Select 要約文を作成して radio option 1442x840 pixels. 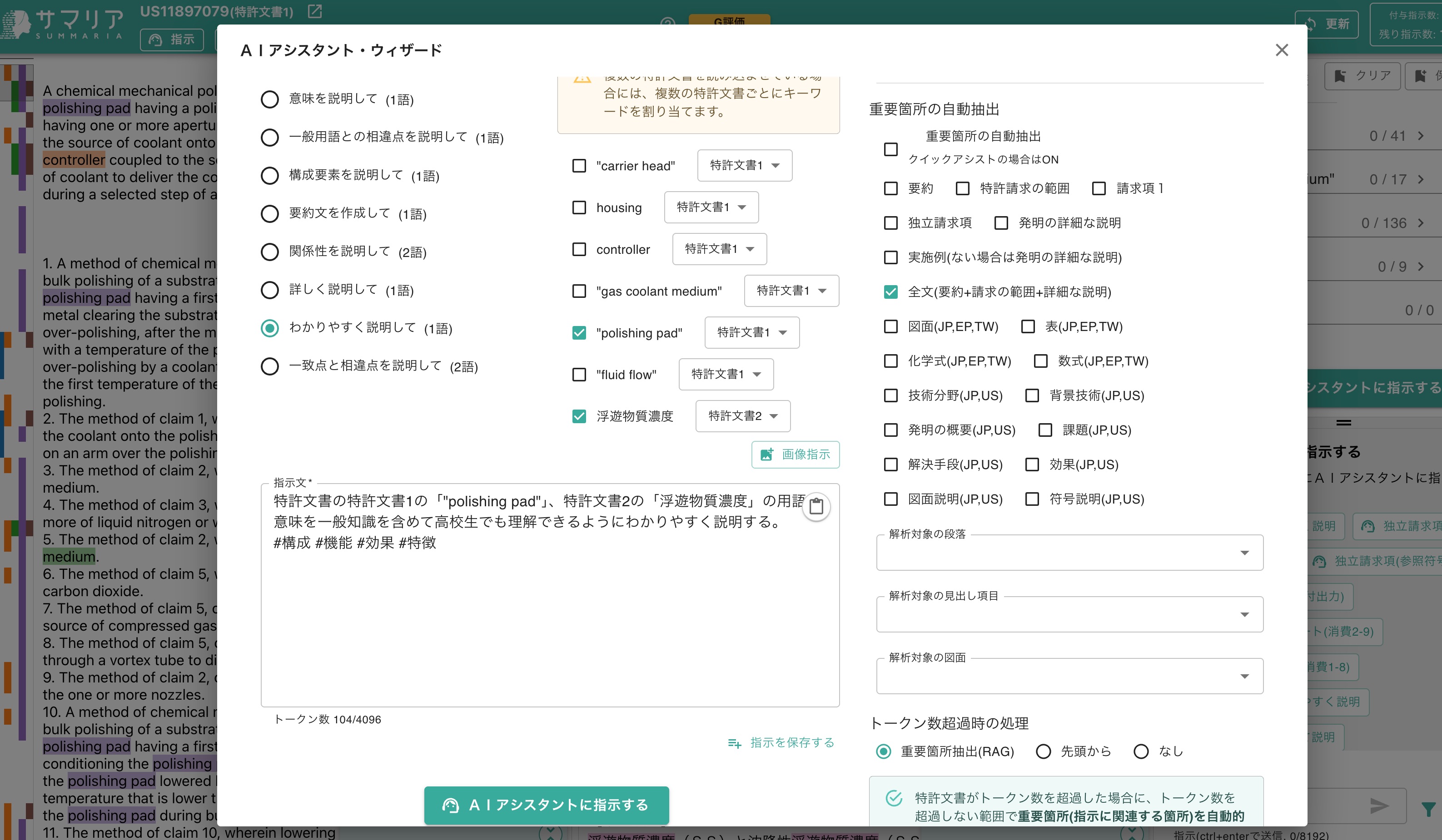(269, 214)
